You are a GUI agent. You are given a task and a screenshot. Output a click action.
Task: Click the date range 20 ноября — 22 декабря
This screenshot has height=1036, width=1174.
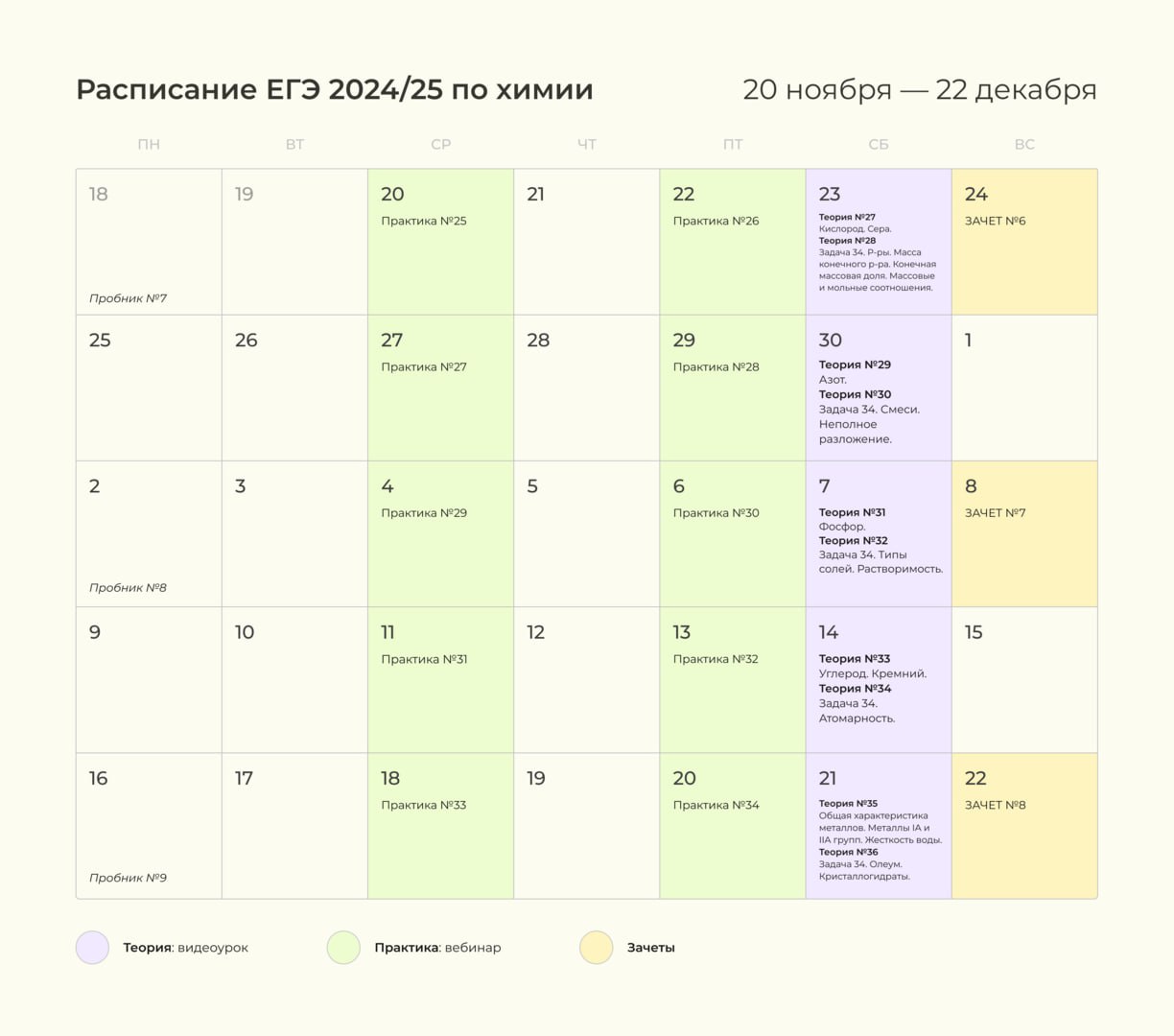pos(919,90)
